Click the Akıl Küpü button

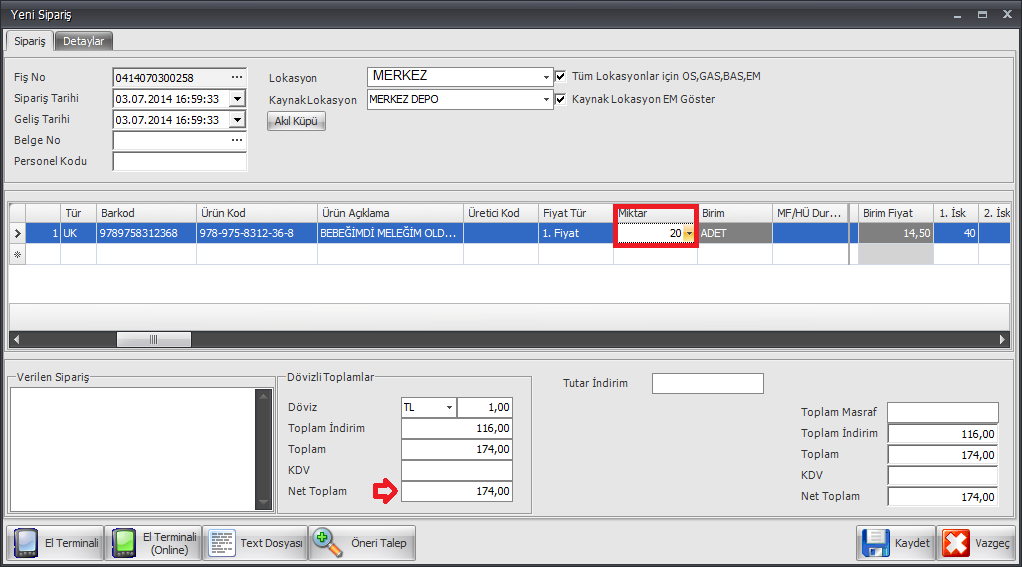pos(296,121)
